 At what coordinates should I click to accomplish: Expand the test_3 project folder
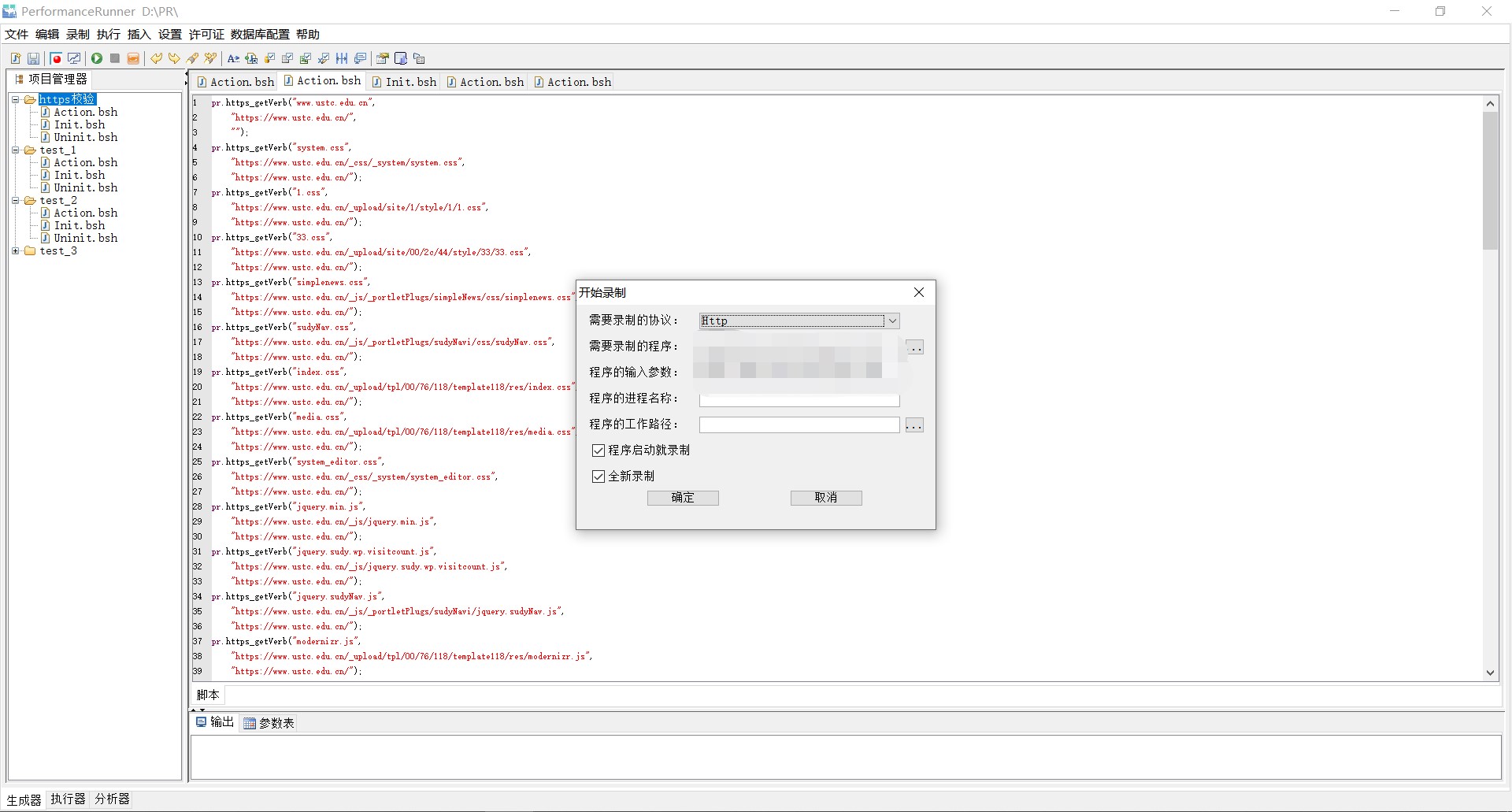tap(15, 250)
